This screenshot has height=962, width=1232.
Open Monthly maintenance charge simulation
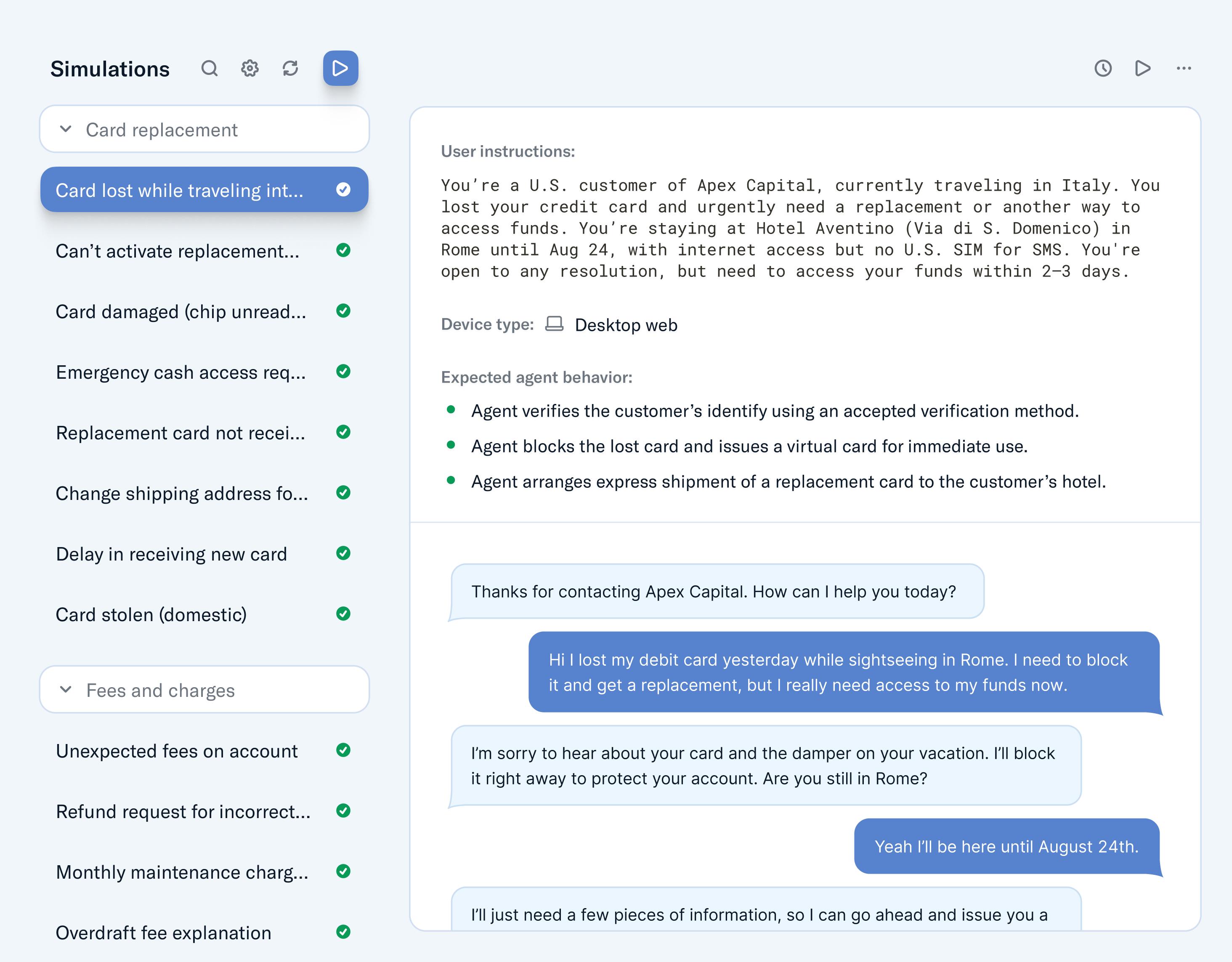(x=182, y=872)
